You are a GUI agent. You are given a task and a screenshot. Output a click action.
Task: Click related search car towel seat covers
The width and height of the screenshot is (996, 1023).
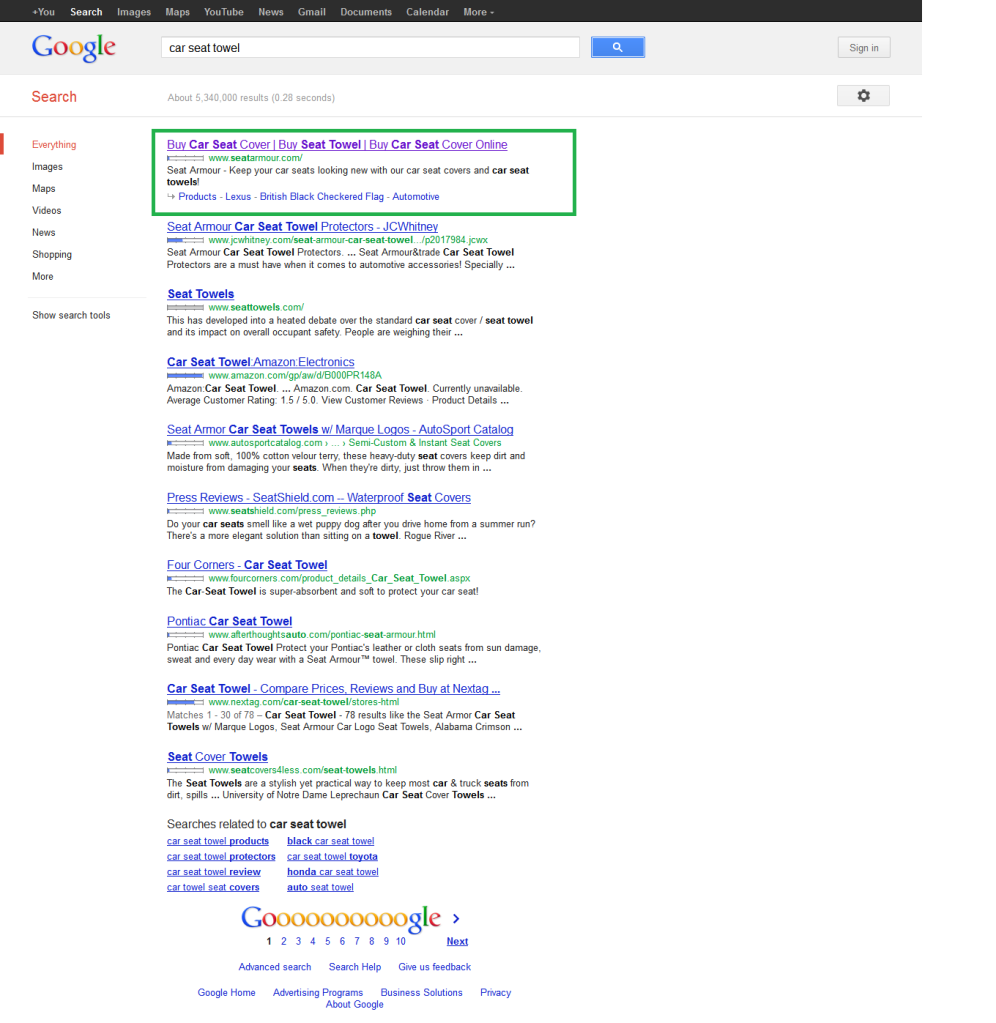pos(213,887)
